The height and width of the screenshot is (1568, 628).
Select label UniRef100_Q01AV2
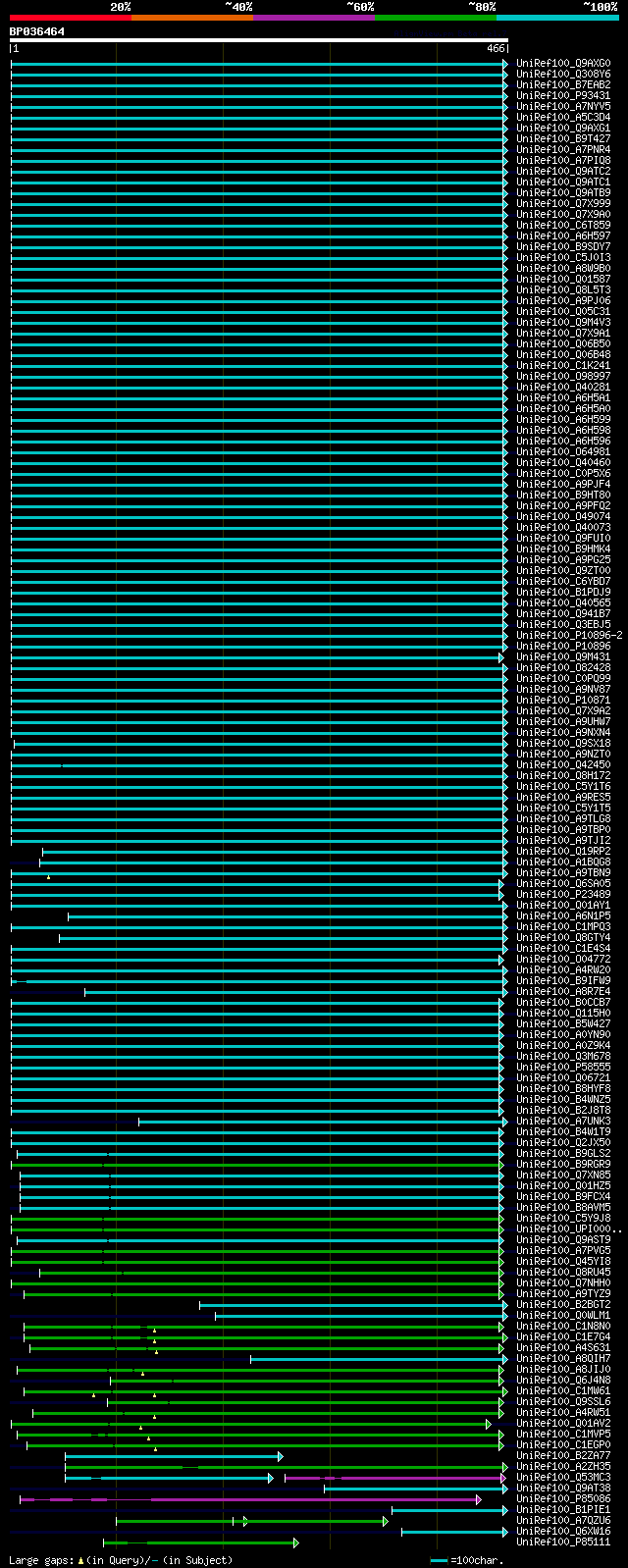pyautogui.click(x=563, y=1424)
